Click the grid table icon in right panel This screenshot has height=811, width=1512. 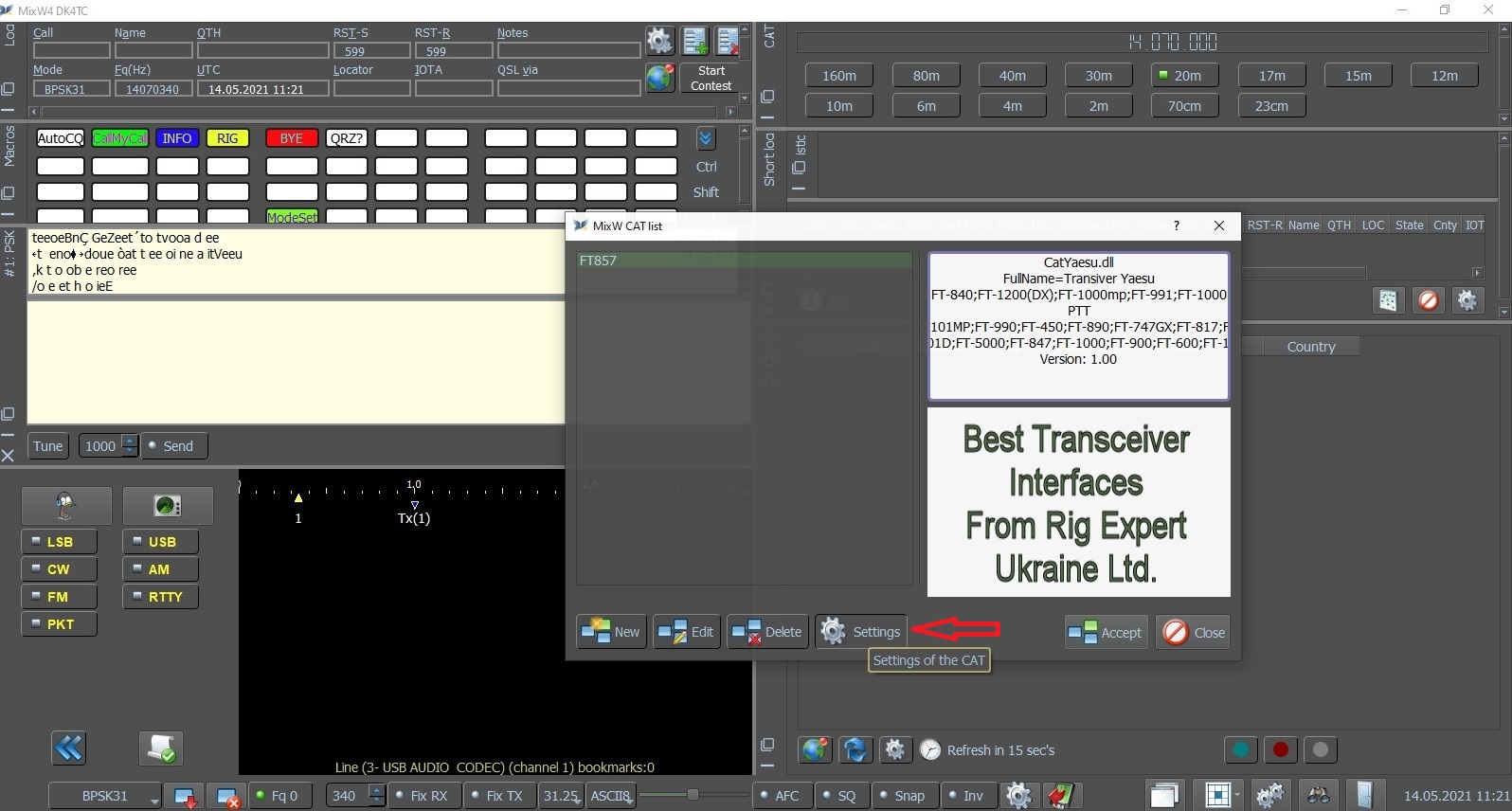[1388, 301]
